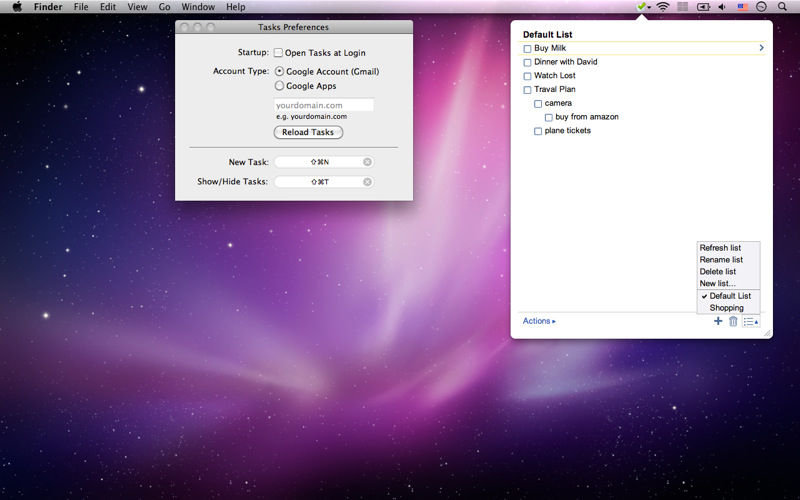Check the buy from amazon subtask

548,118
